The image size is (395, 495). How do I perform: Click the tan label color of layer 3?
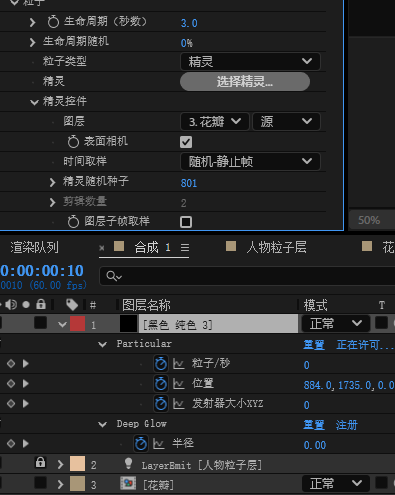[x=77, y=483]
